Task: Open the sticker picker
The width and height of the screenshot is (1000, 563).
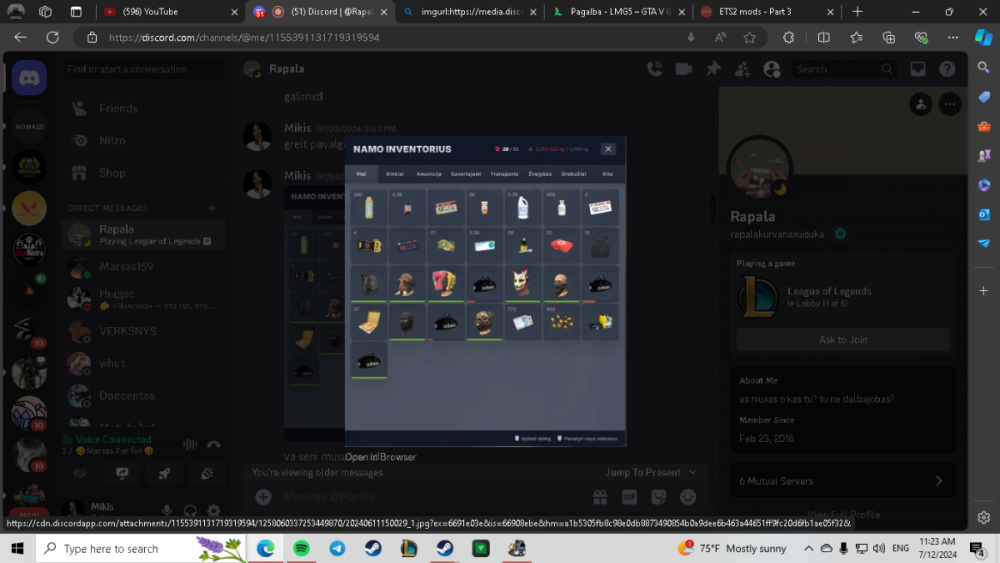Action: click(x=659, y=497)
